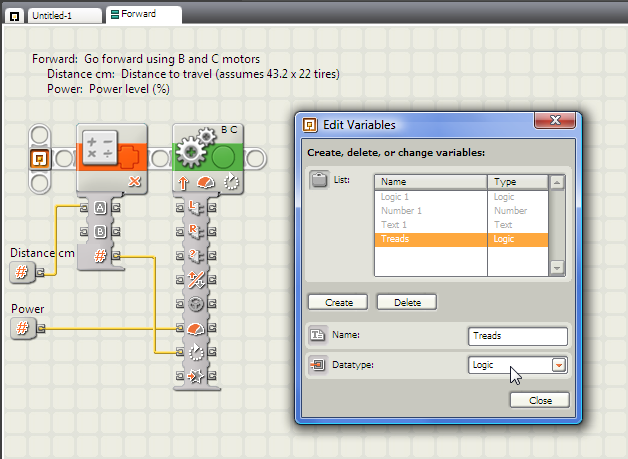This screenshot has width=628, height=459.
Task: Click the Math block calculator icon
Action: click(100, 147)
